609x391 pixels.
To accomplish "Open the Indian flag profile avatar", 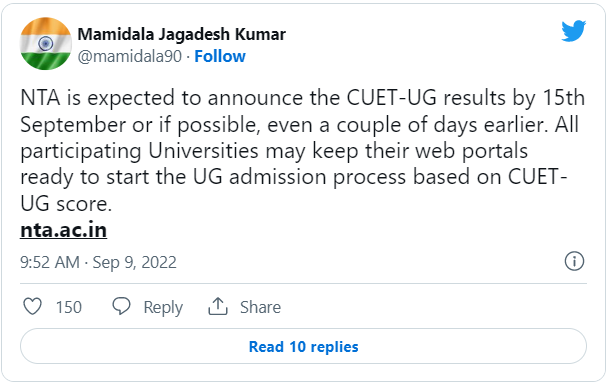I will point(46,43).
